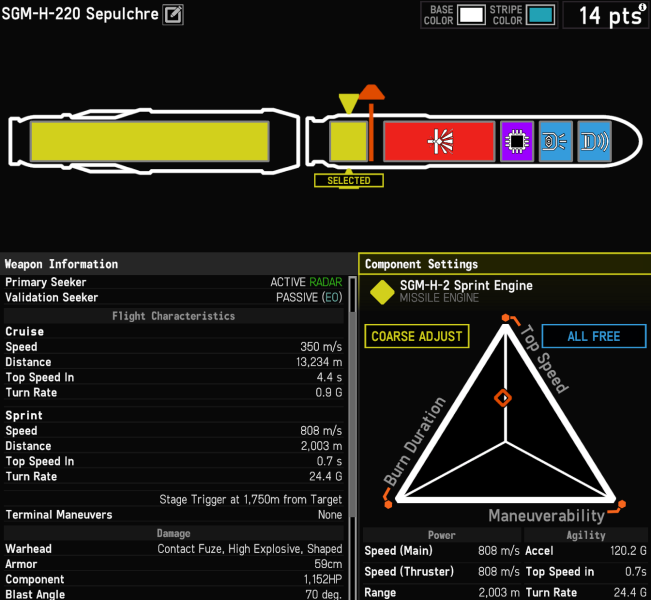The width and height of the screenshot is (651, 600).
Task: Click the Warhead Contact Fuze description
Action: (250, 549)
